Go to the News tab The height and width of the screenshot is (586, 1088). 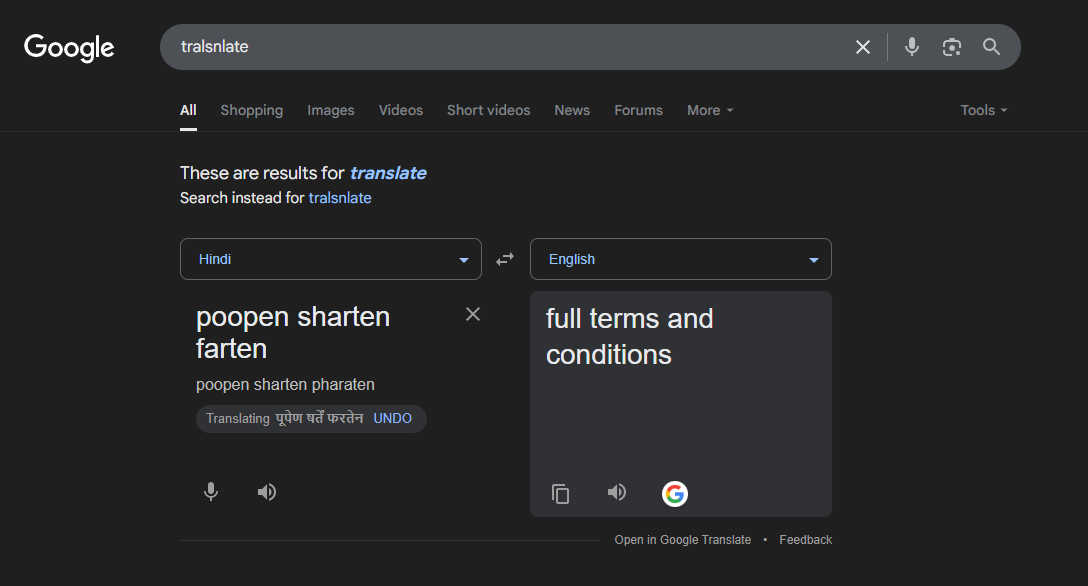[572, 110]
